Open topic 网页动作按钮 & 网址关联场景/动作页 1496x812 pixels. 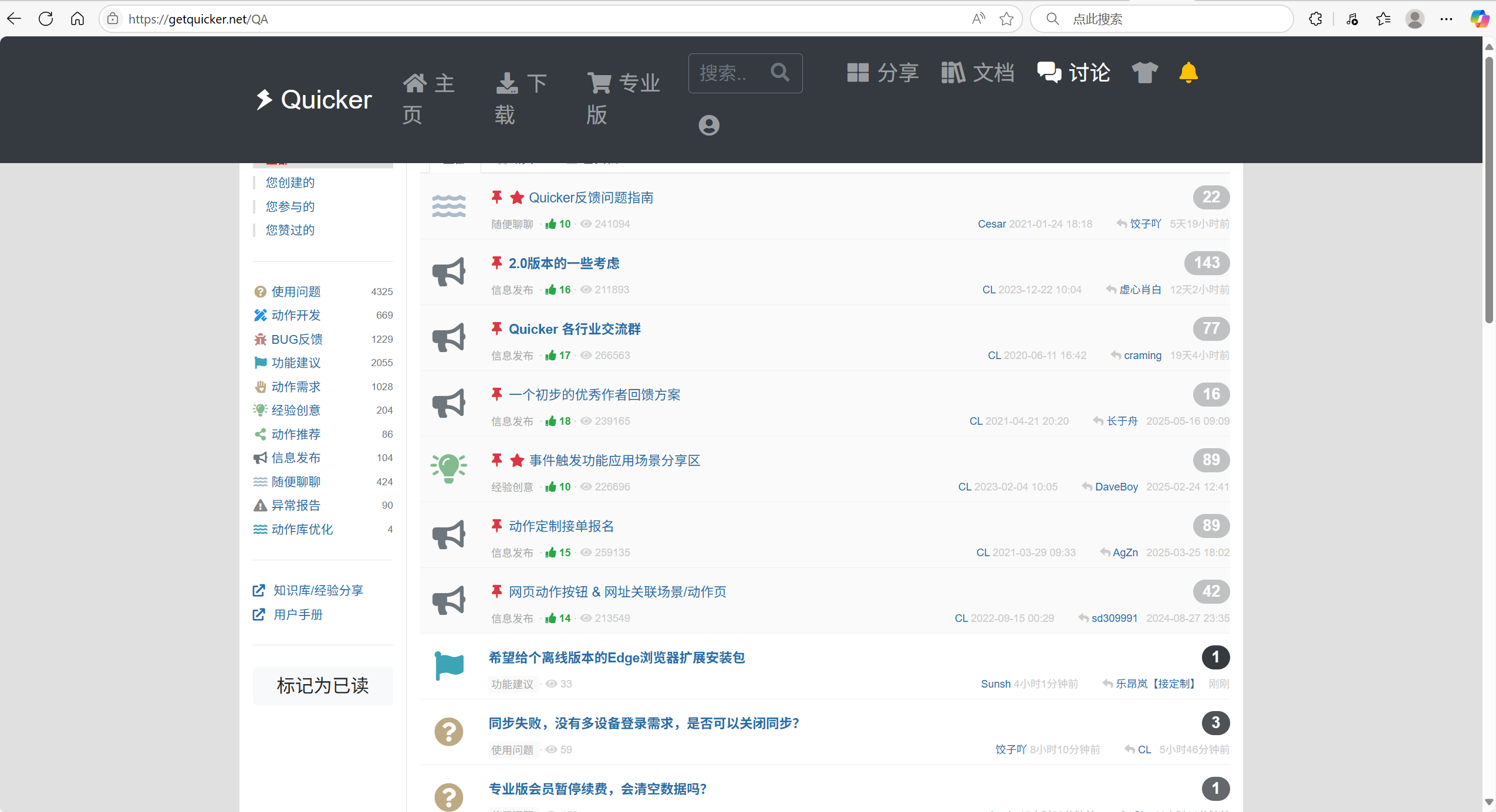coord(617,592)
